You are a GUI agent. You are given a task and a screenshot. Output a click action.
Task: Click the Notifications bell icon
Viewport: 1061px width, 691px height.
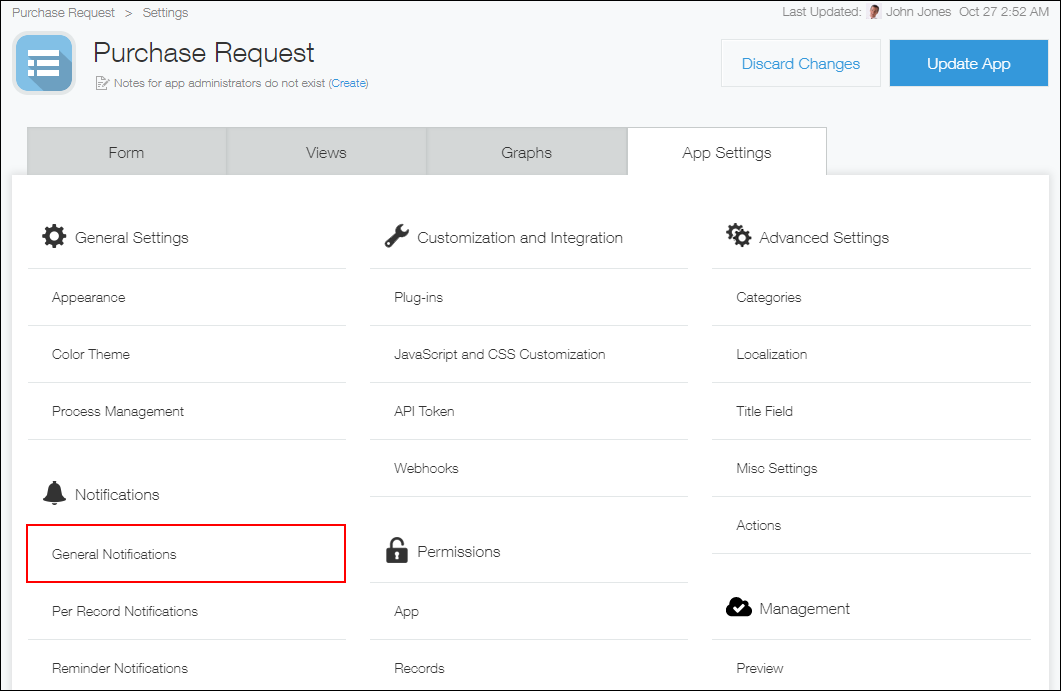click(53, 492)
